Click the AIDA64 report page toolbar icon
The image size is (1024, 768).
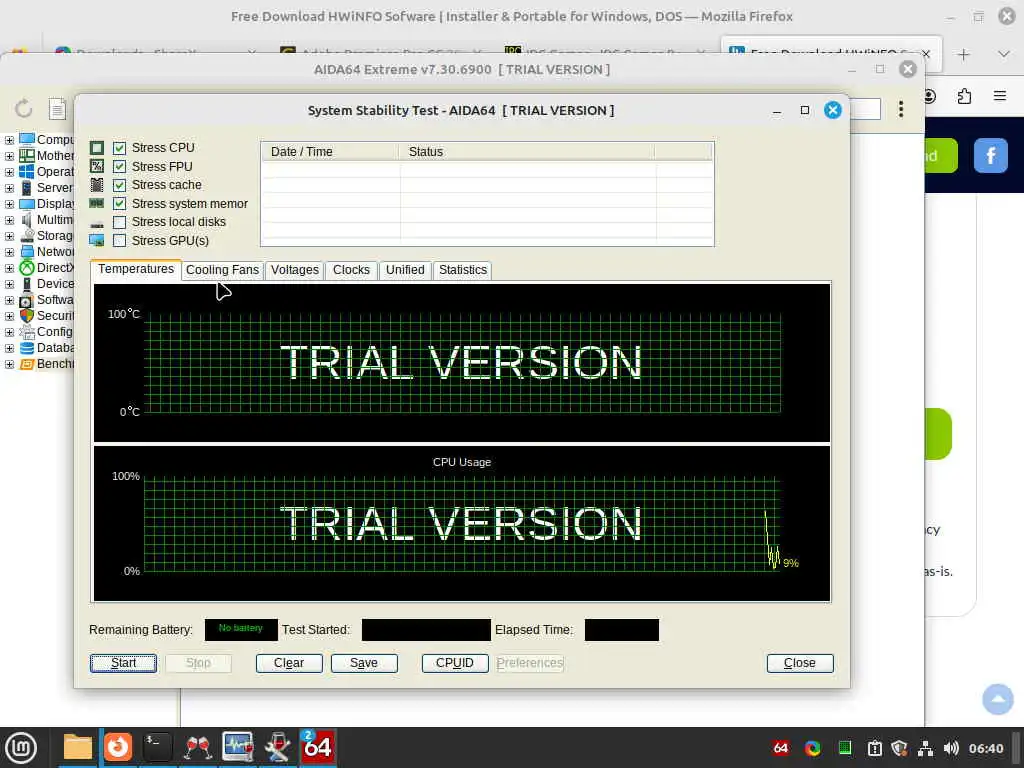(x=57, y=108)
